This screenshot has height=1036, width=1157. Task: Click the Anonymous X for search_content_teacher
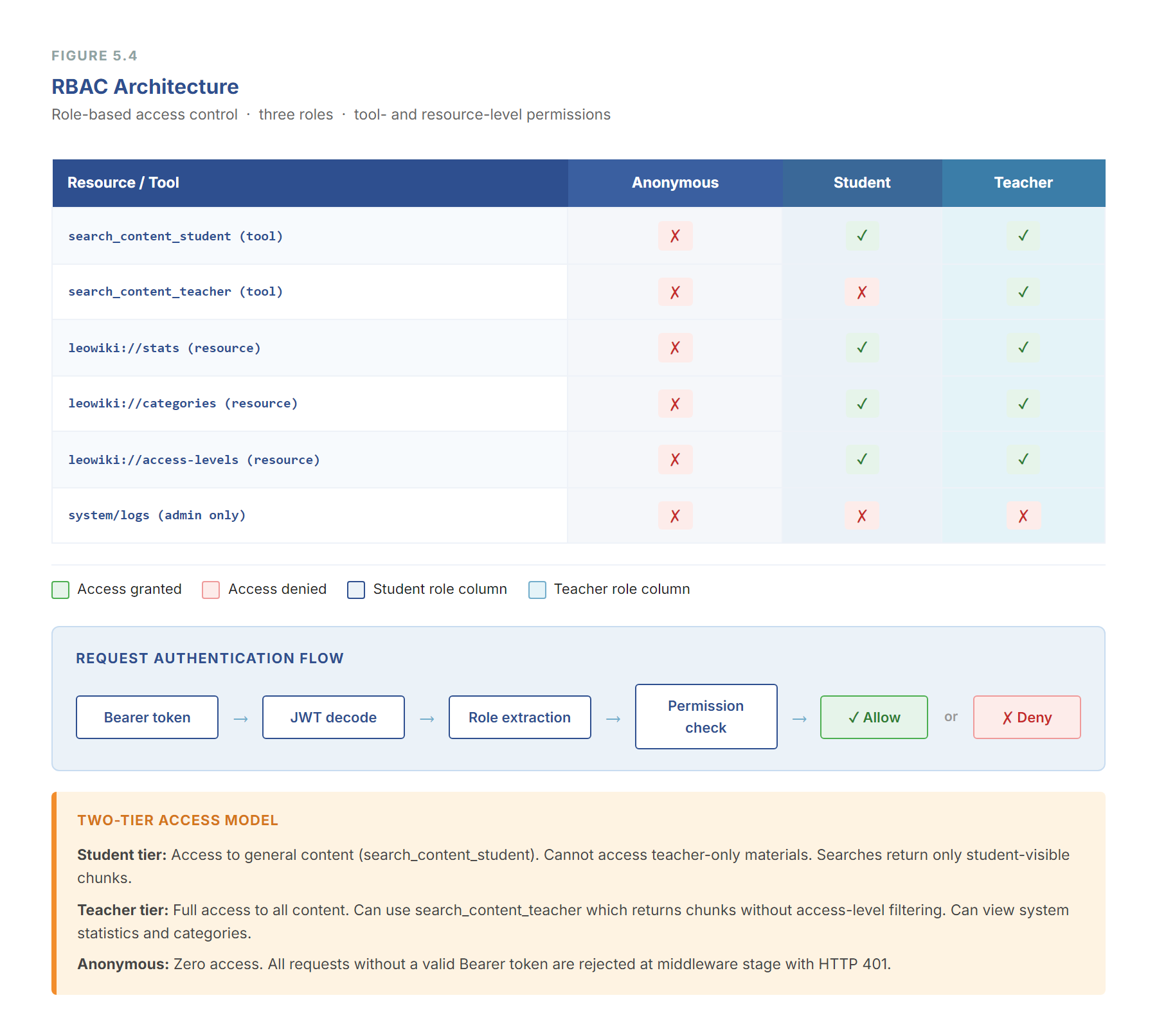click(x=675, y=292)
